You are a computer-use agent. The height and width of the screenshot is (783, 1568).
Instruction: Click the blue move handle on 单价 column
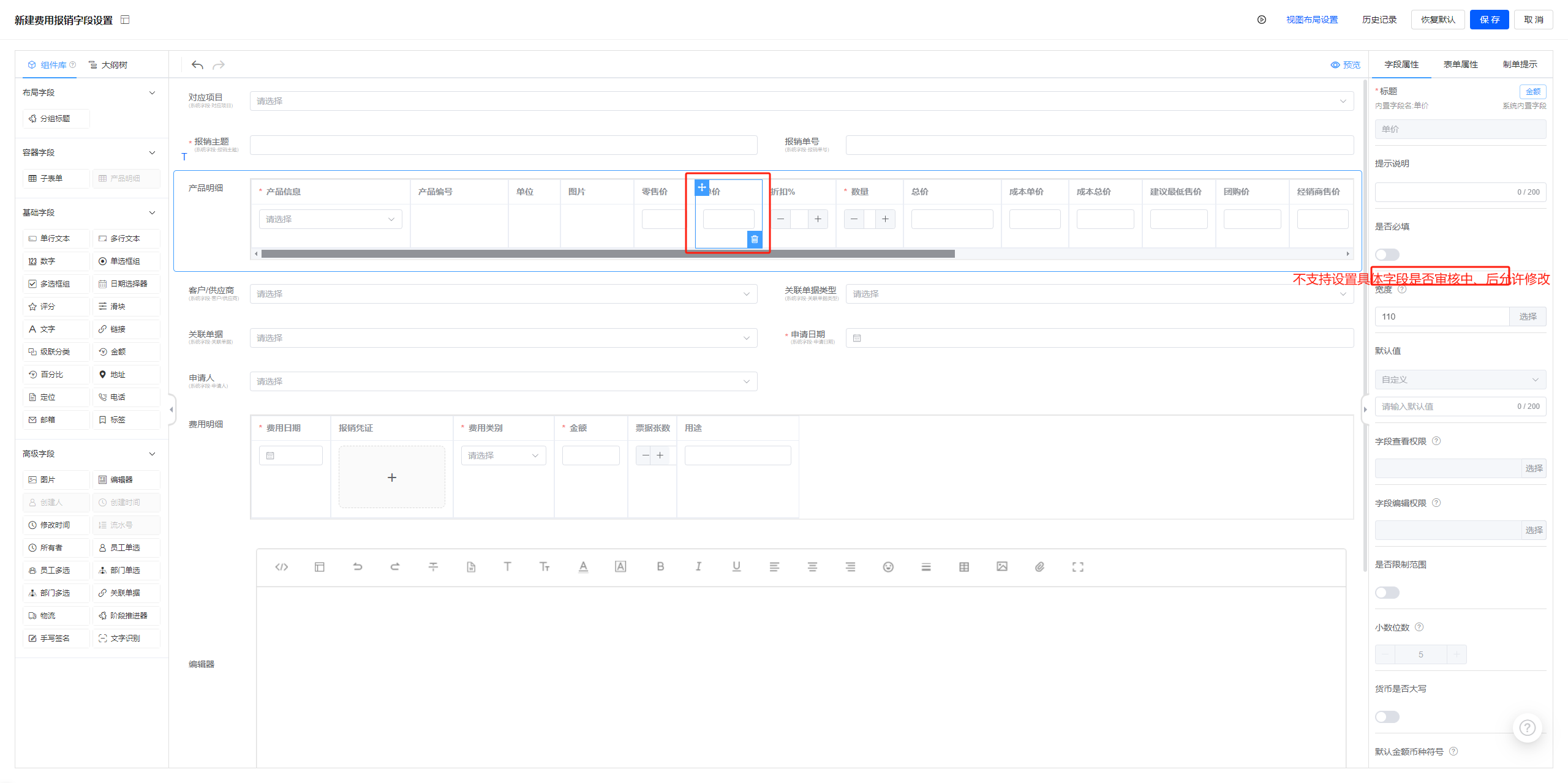pyautogui.click(x=702, y=187)
